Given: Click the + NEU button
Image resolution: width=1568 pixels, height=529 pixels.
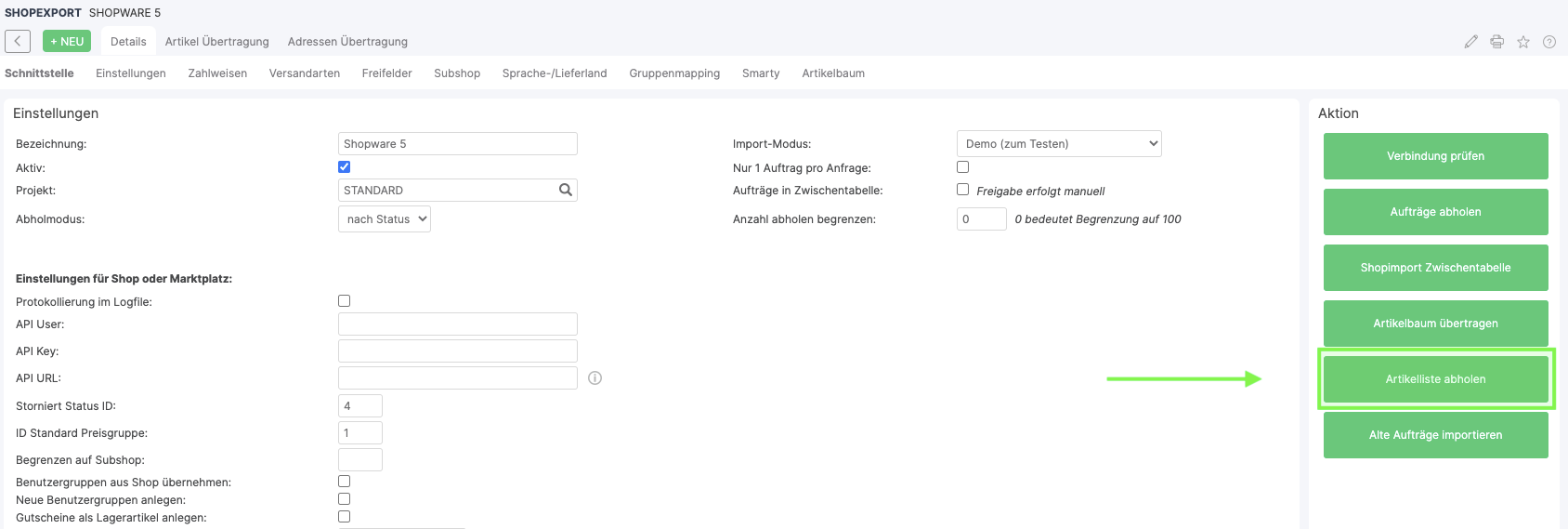Looking at the screenshot, I should [x=67, y=41].
